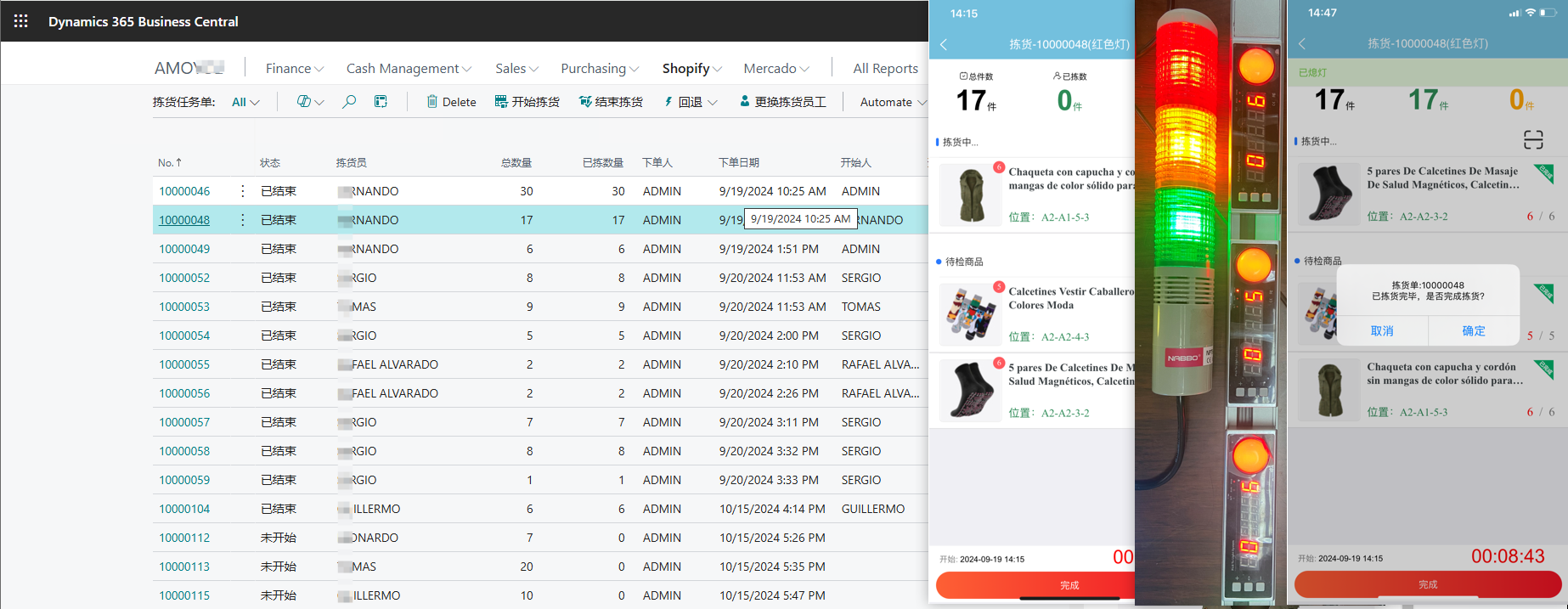1568x609 pixels.
Task: Expand the Automate dropdown
Action: (892, 102)
